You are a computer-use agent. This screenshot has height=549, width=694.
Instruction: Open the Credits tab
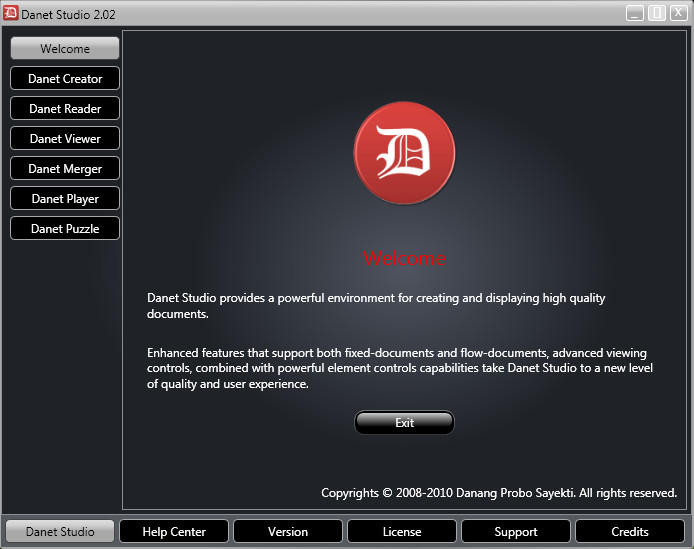point(630,531)
